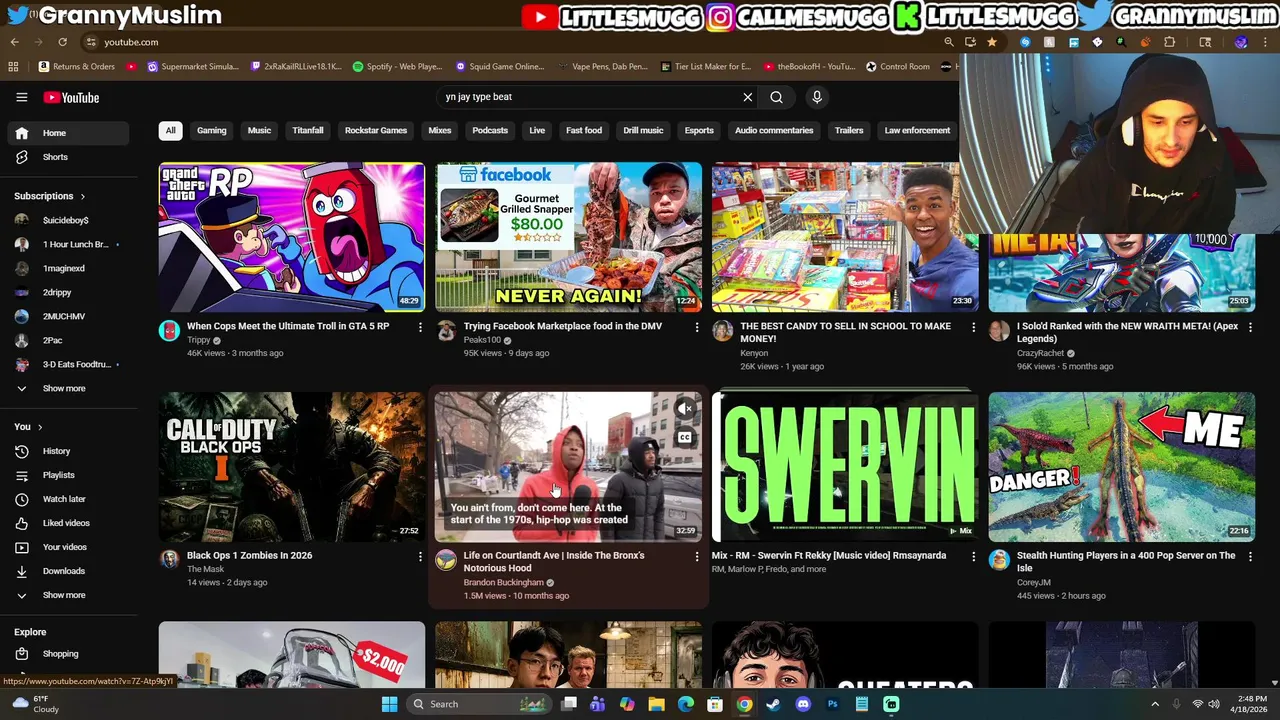Open the apps grid in bookmarks bar

[x=13, y=67]
